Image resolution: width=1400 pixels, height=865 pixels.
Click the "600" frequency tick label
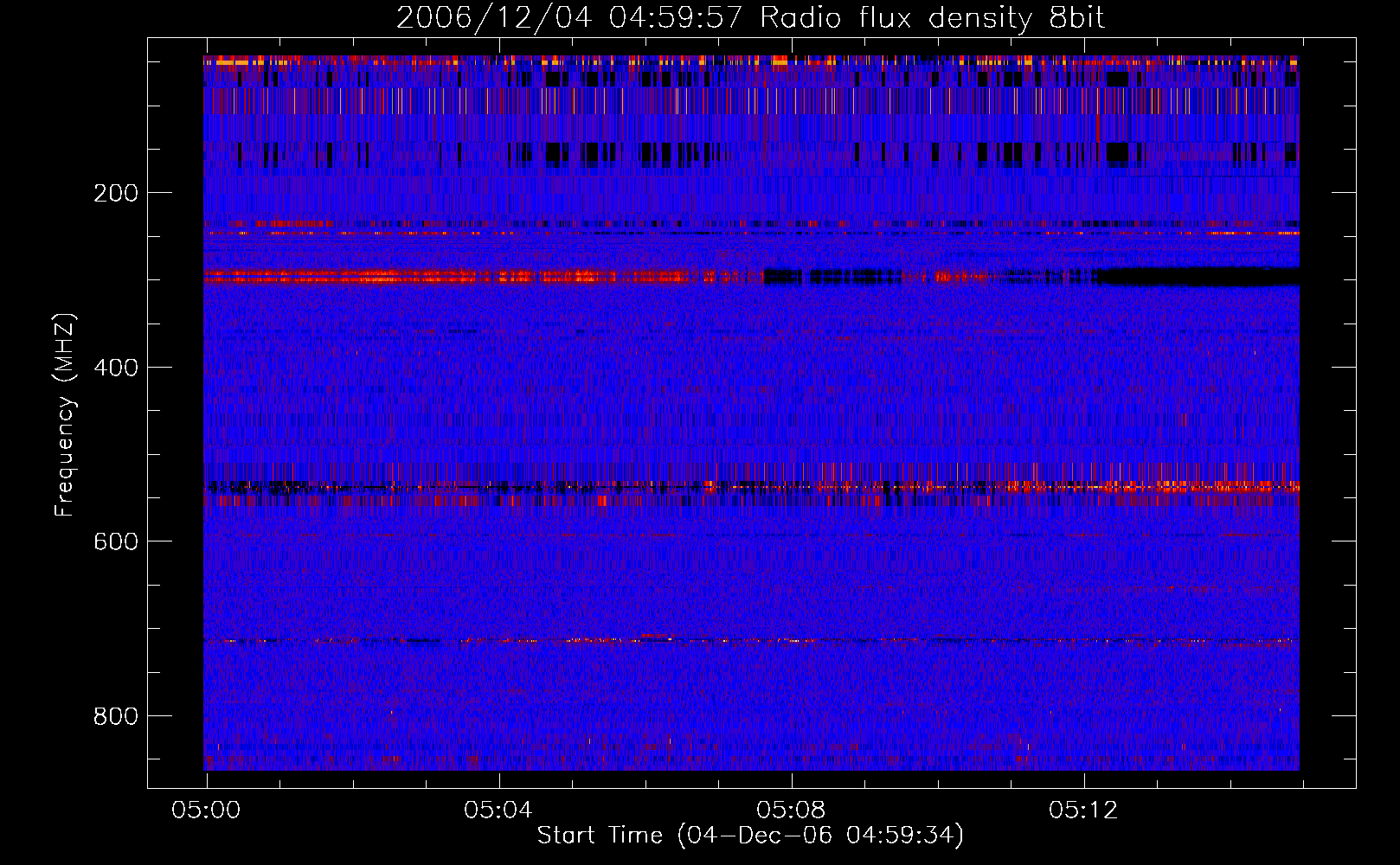click(116, 541)
